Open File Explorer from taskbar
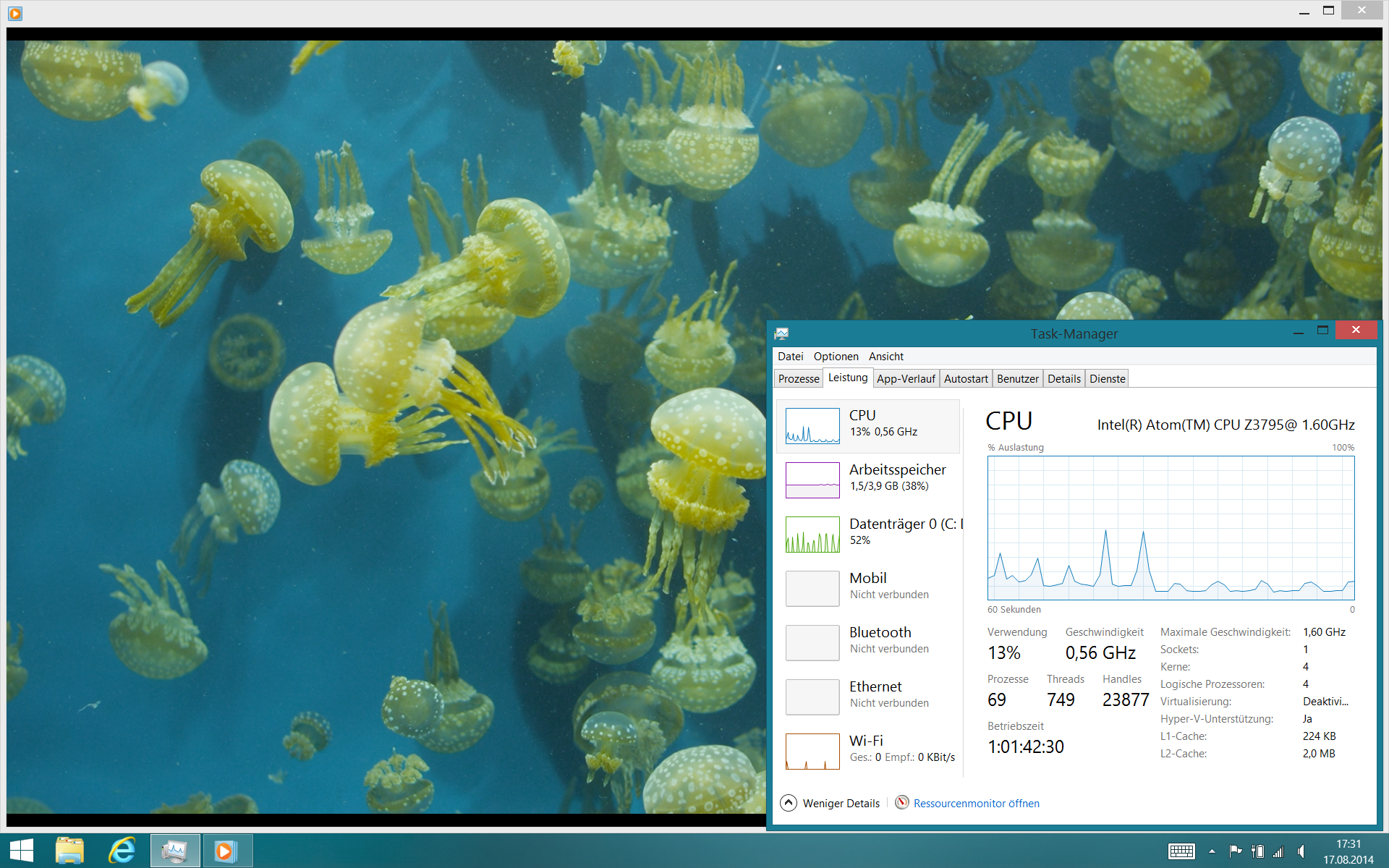This screenshot has height=868, width=1389. [70, 851]
